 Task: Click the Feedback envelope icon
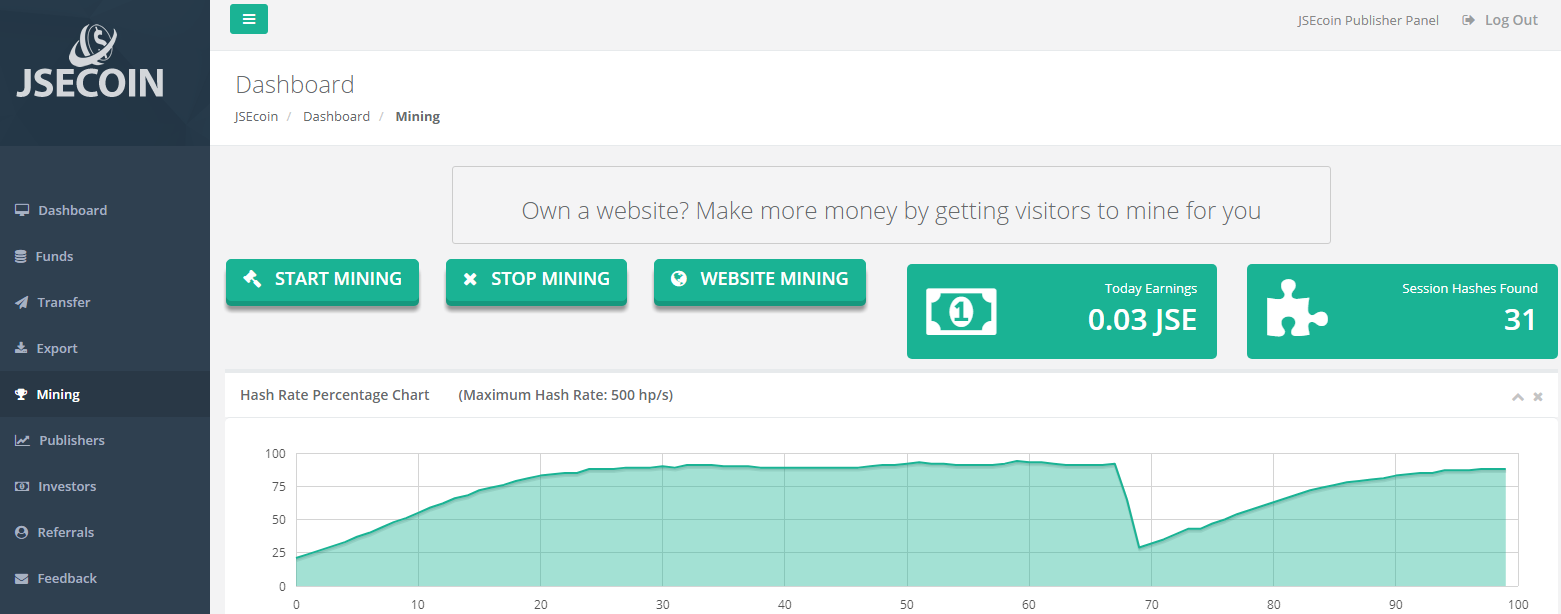click(x=21, y=578)
